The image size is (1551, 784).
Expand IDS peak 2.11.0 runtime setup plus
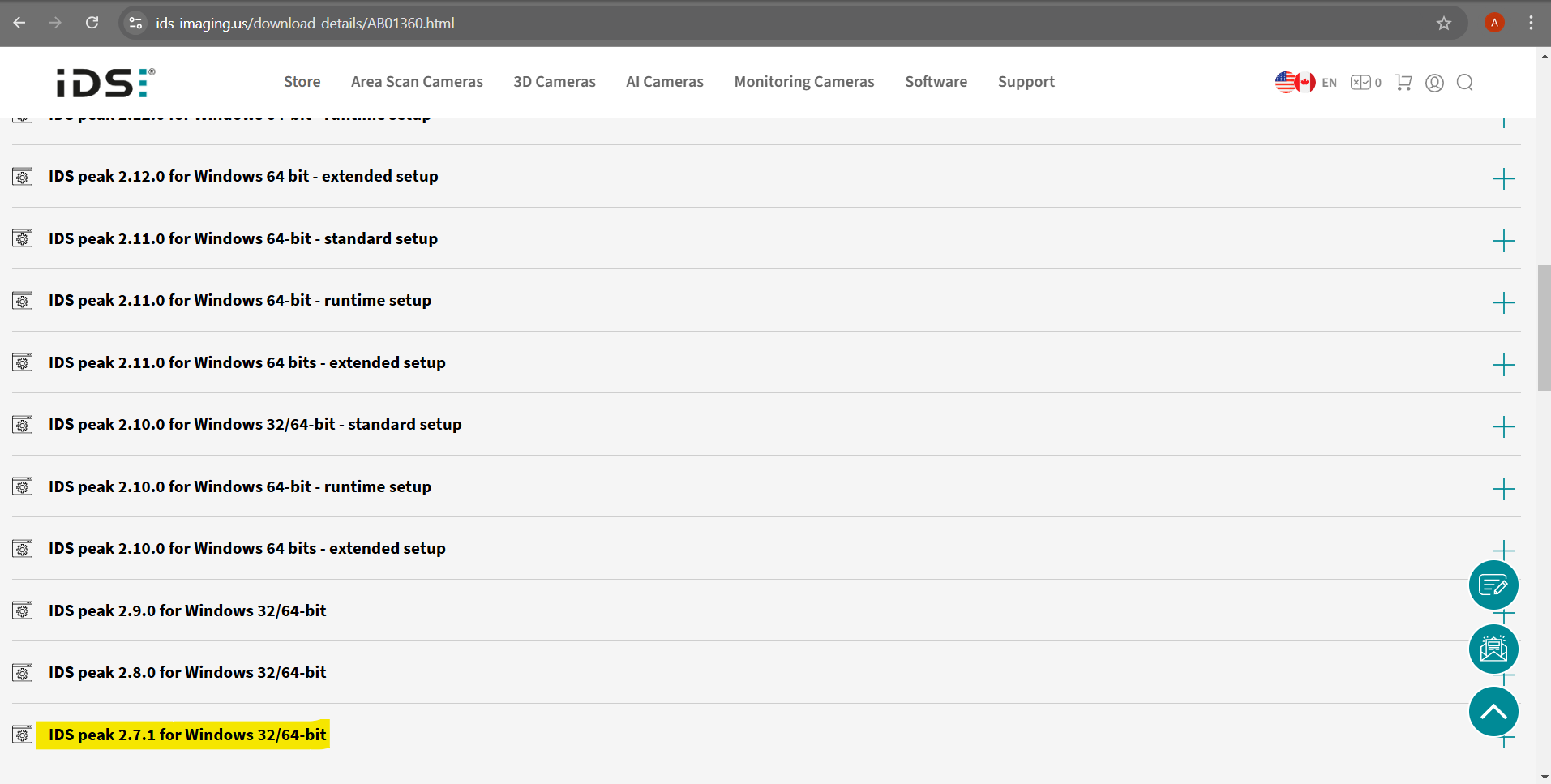1503,302
